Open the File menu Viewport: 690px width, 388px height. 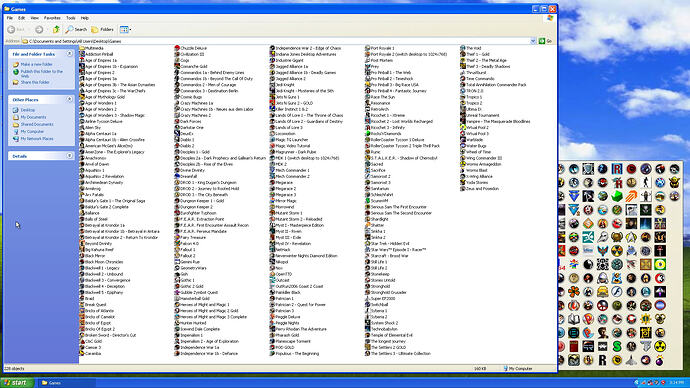(10, 18)
